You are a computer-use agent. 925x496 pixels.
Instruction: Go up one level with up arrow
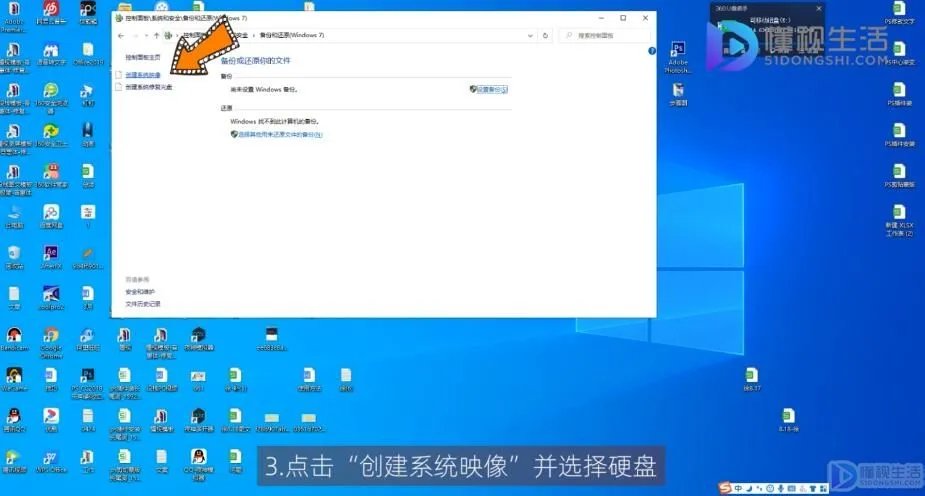point(156,35)
